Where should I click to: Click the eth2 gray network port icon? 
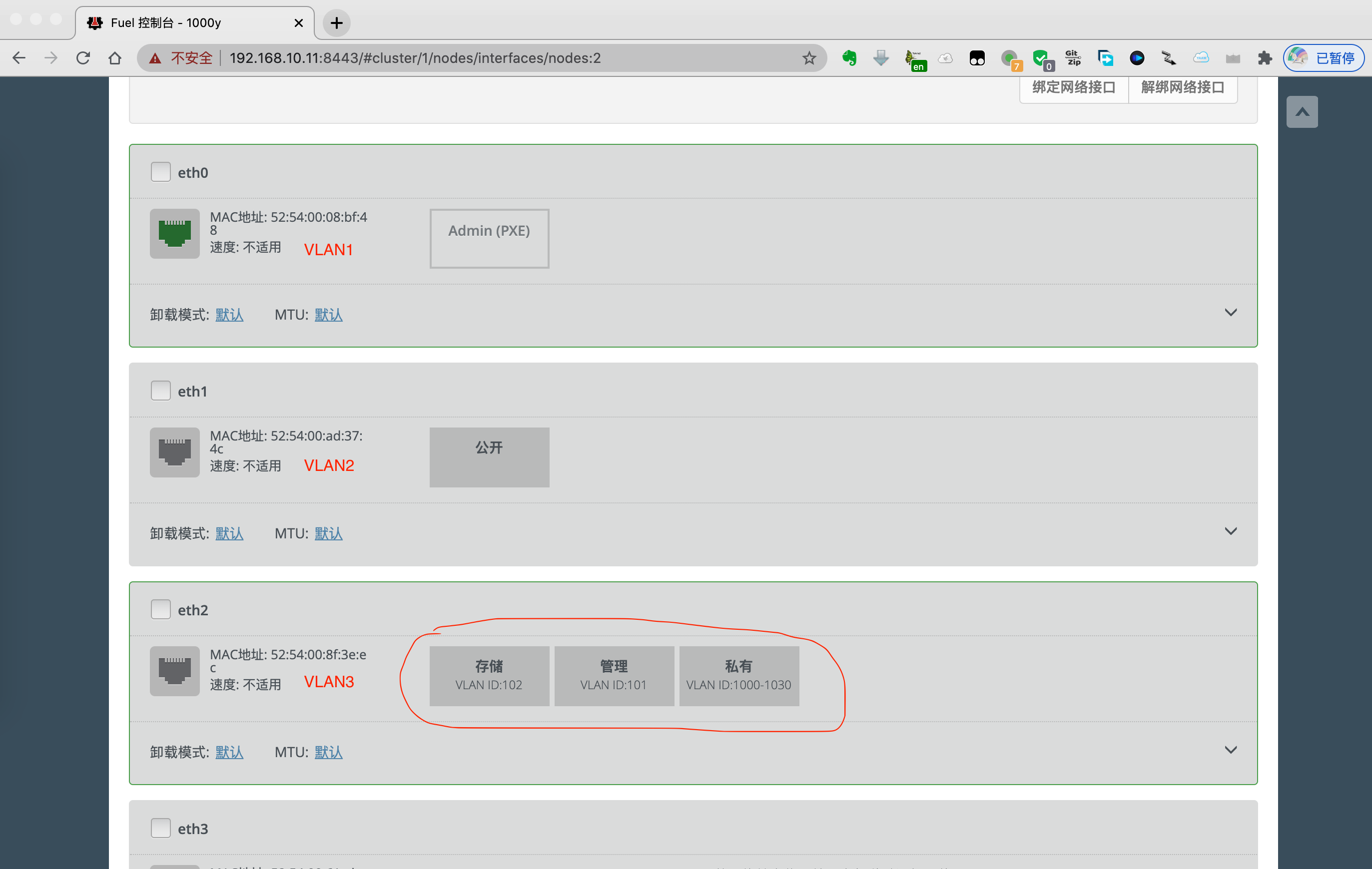click(175, 671)
